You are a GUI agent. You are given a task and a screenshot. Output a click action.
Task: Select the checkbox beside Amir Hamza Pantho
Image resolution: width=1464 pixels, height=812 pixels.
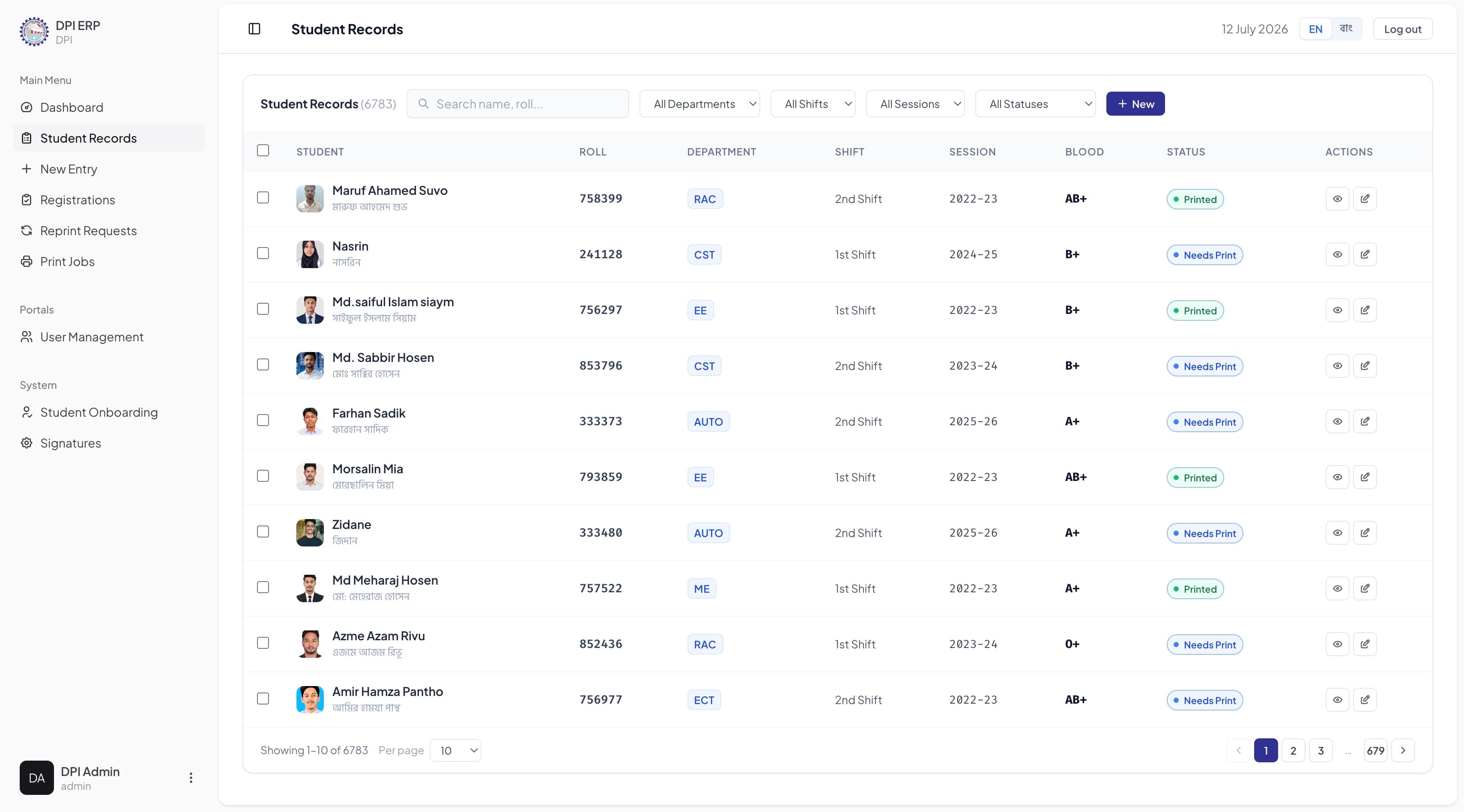click(263, 699)
